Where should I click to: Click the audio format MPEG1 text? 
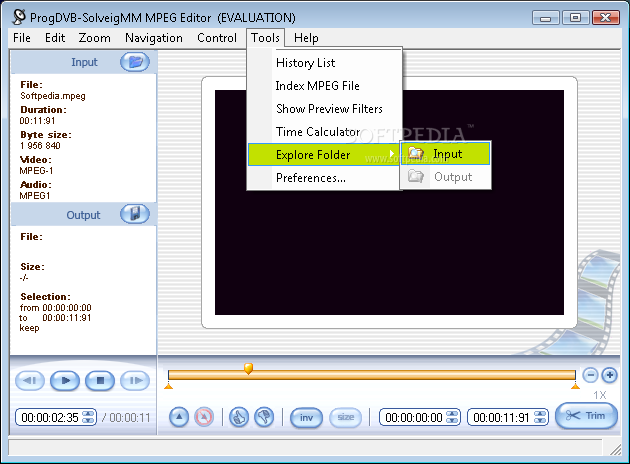click(x=35, y=196)
